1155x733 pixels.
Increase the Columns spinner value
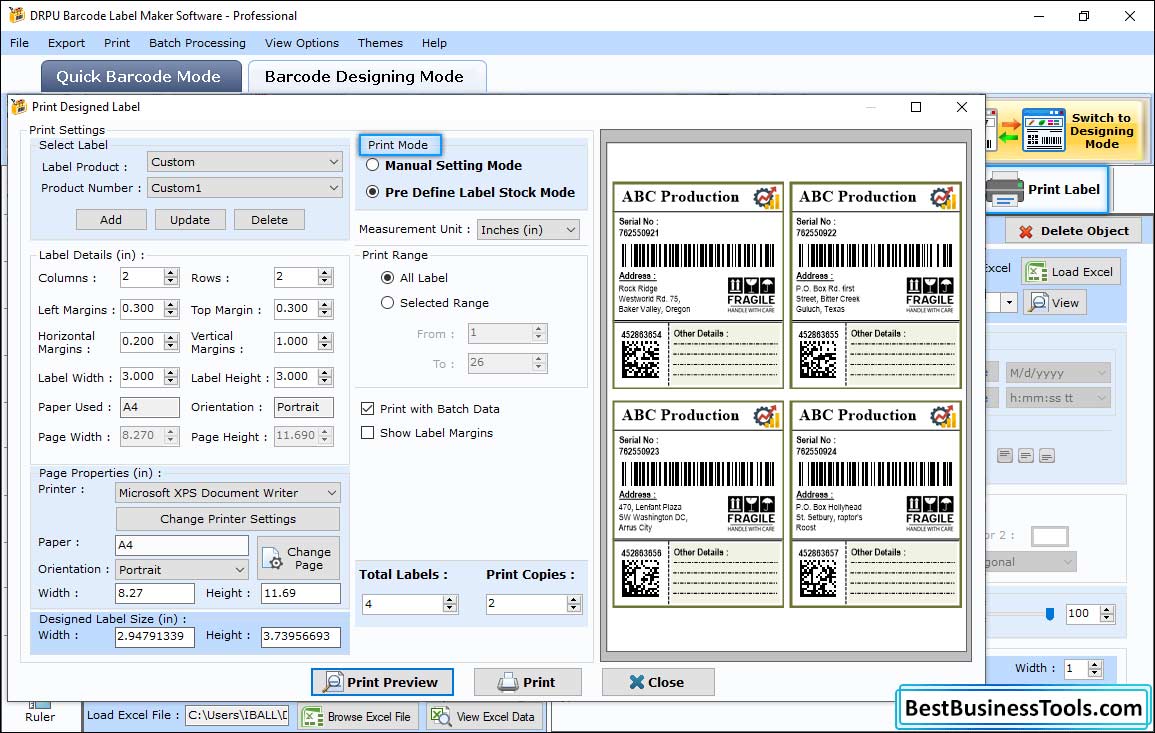click(171, 273)
